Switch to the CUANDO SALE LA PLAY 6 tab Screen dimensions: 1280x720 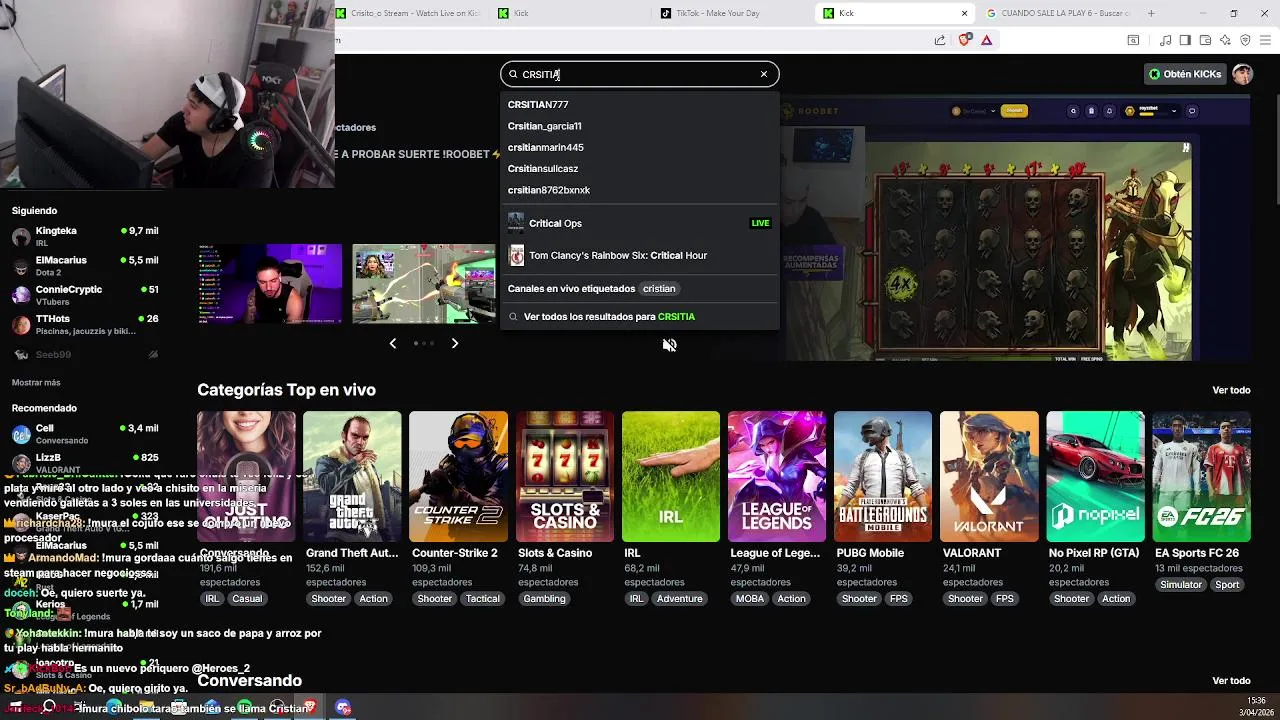pyautogui.click(x=1056, y=13)
